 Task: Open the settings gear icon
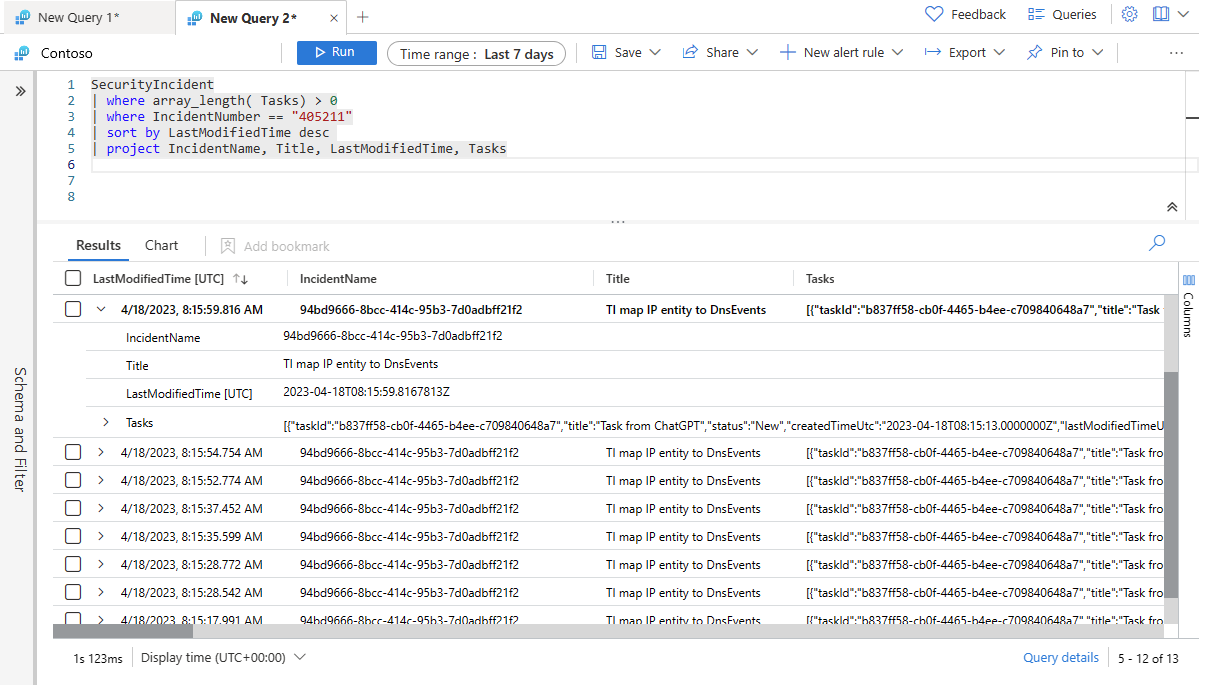click(1129, 15)
